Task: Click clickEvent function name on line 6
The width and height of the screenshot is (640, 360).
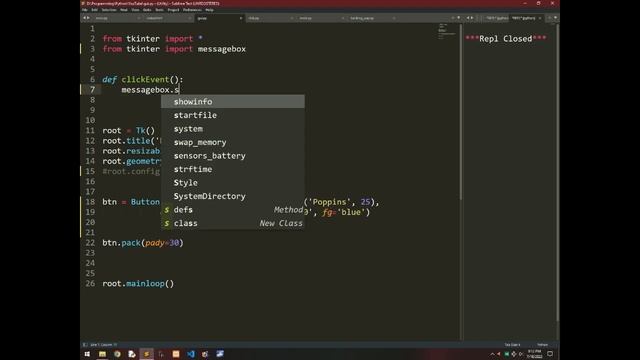Action: tap(145, 80)
